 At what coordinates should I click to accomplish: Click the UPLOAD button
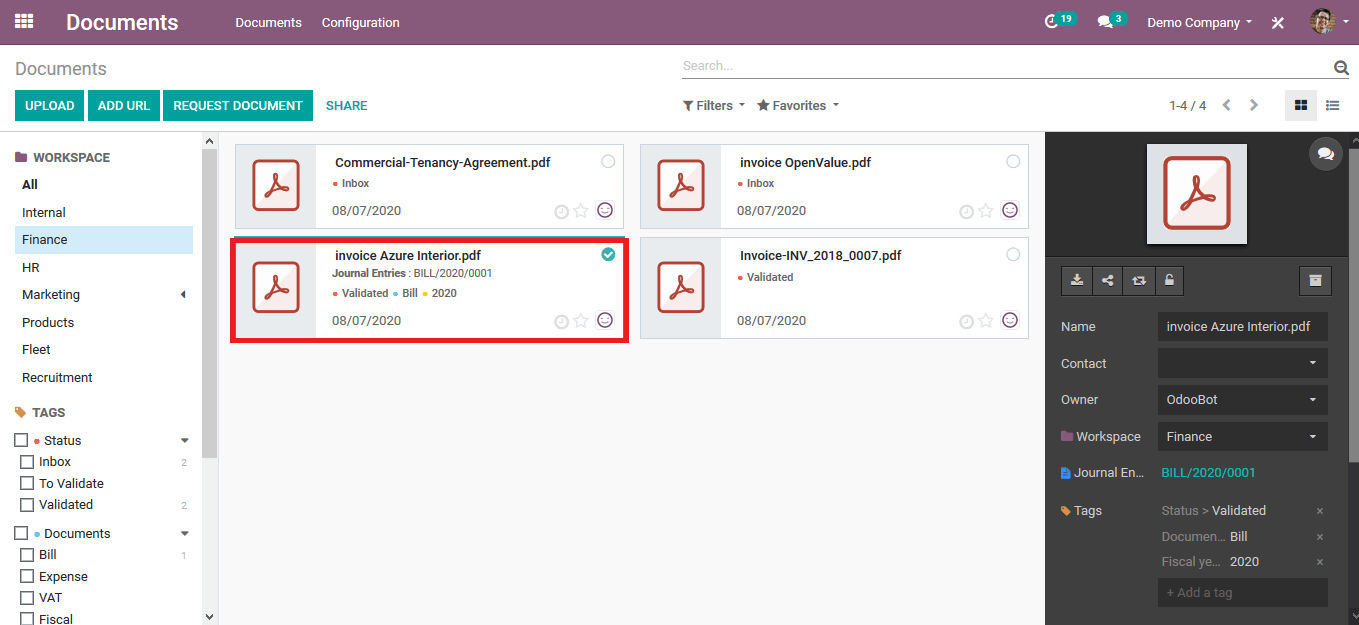(50, 105)
